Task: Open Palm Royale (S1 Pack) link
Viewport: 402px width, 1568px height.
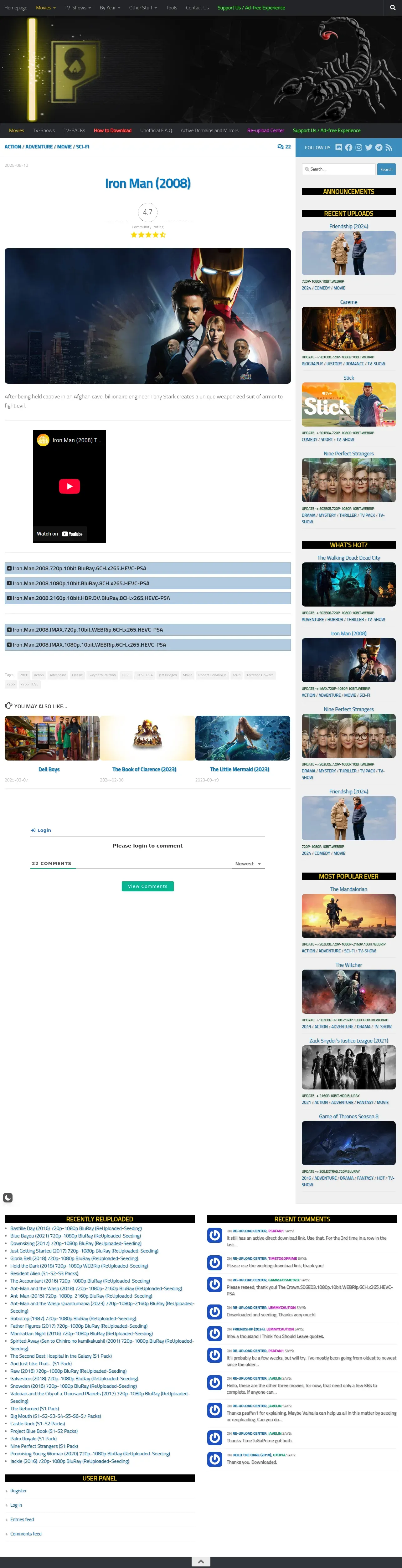Action: pyautogui.click(x=33, y=1438)
